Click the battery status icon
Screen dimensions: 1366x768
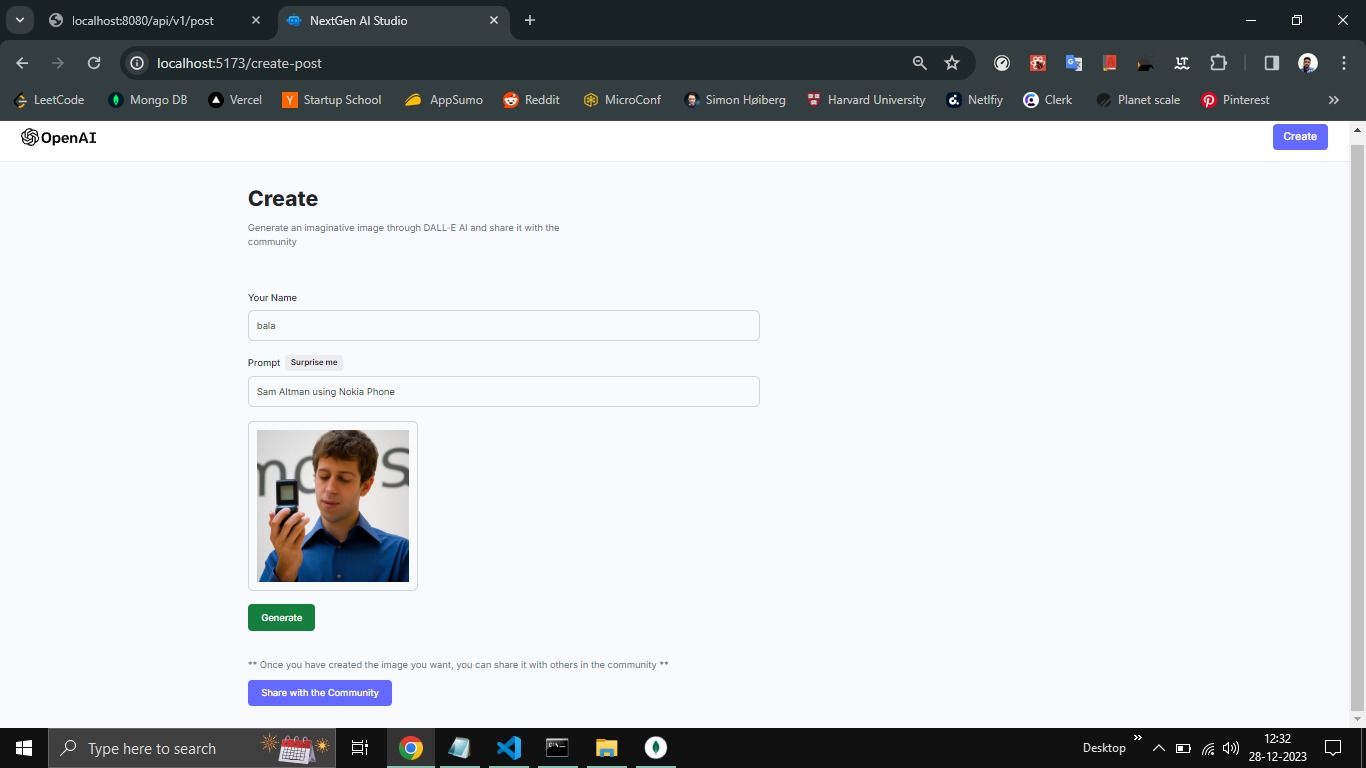(x=1183, y=748)
